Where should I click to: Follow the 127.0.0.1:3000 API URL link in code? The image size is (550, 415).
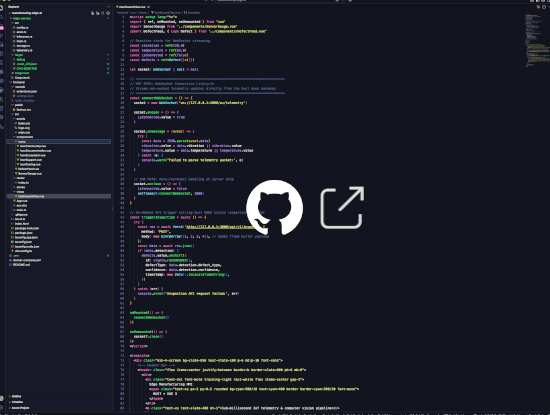[x=223, y=227]
